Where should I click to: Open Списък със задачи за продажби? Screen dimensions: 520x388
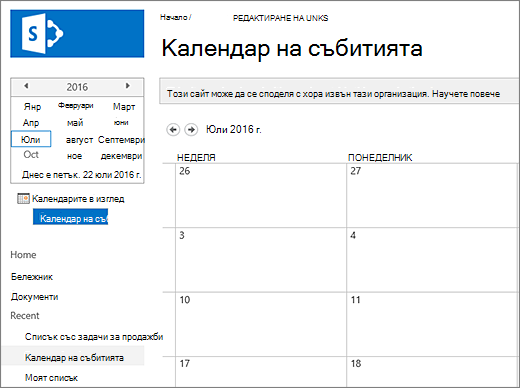[x=94, y=337]
